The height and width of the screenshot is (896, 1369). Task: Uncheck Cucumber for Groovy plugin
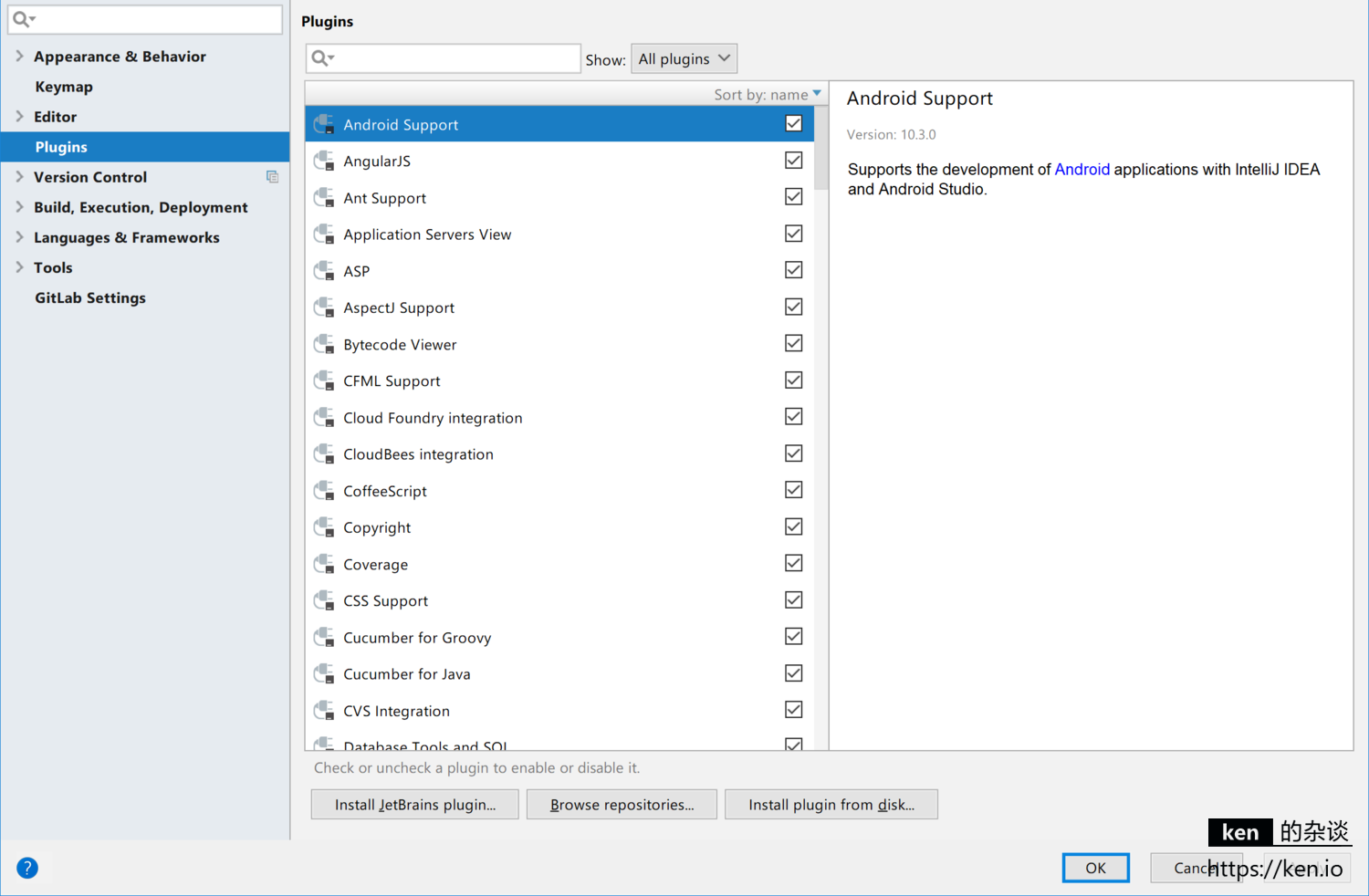click(x=794, y=636)
